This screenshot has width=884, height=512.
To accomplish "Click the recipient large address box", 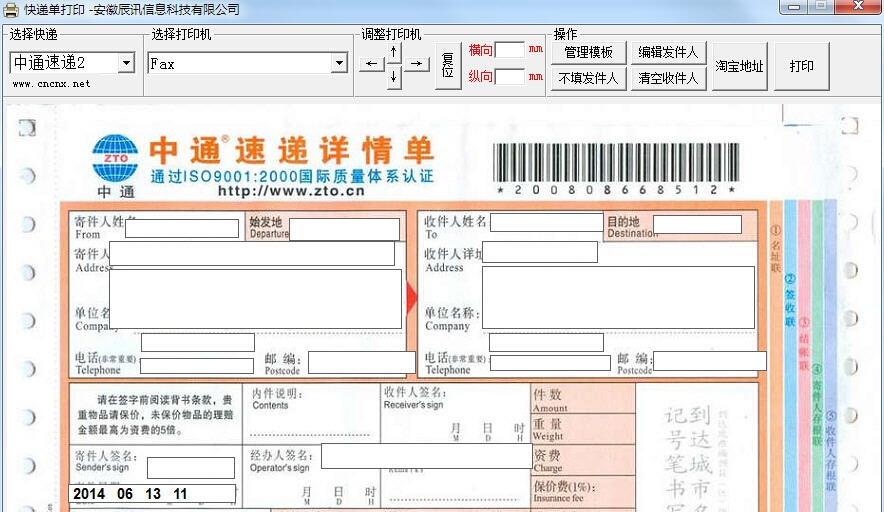I will [x=618, y=297].
